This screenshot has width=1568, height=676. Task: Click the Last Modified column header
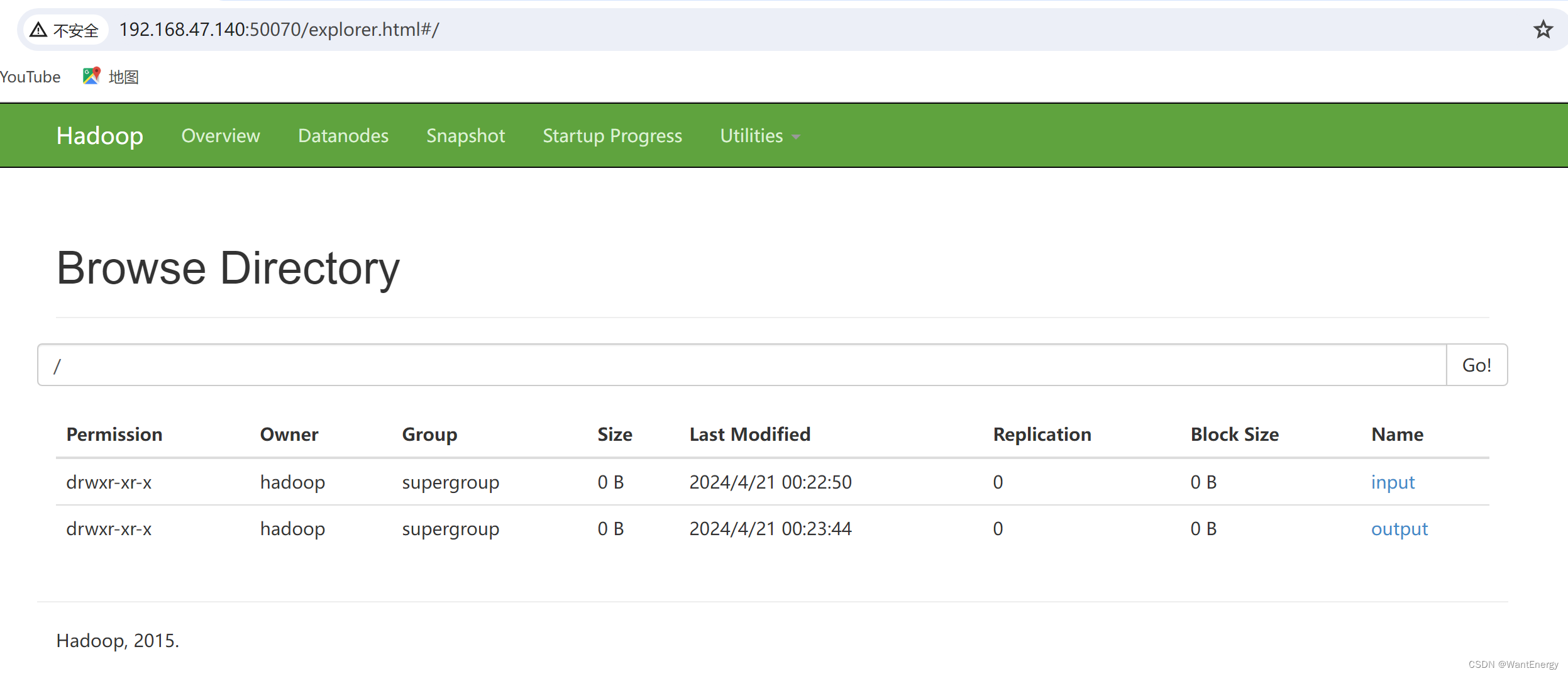[x=750, y=435]
